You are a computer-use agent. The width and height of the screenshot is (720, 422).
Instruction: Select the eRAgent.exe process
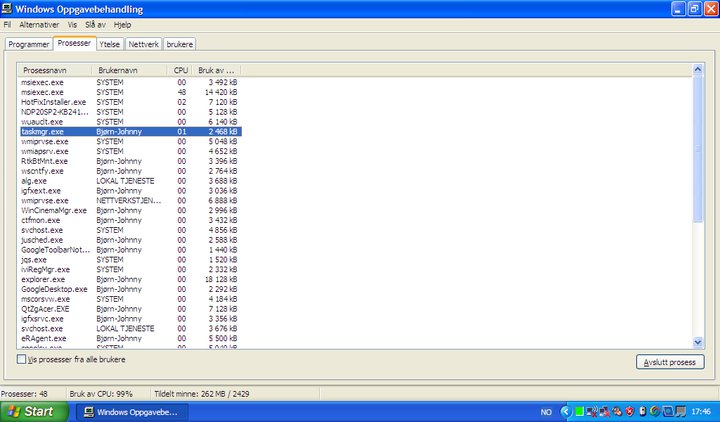point(130,339)
